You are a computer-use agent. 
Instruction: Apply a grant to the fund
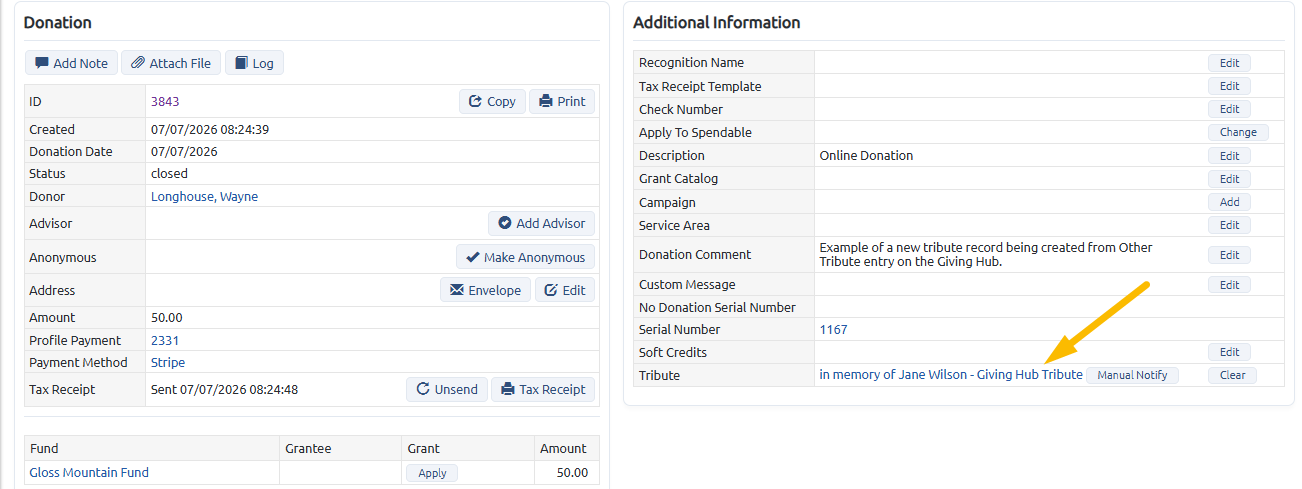tap(432, 473)
